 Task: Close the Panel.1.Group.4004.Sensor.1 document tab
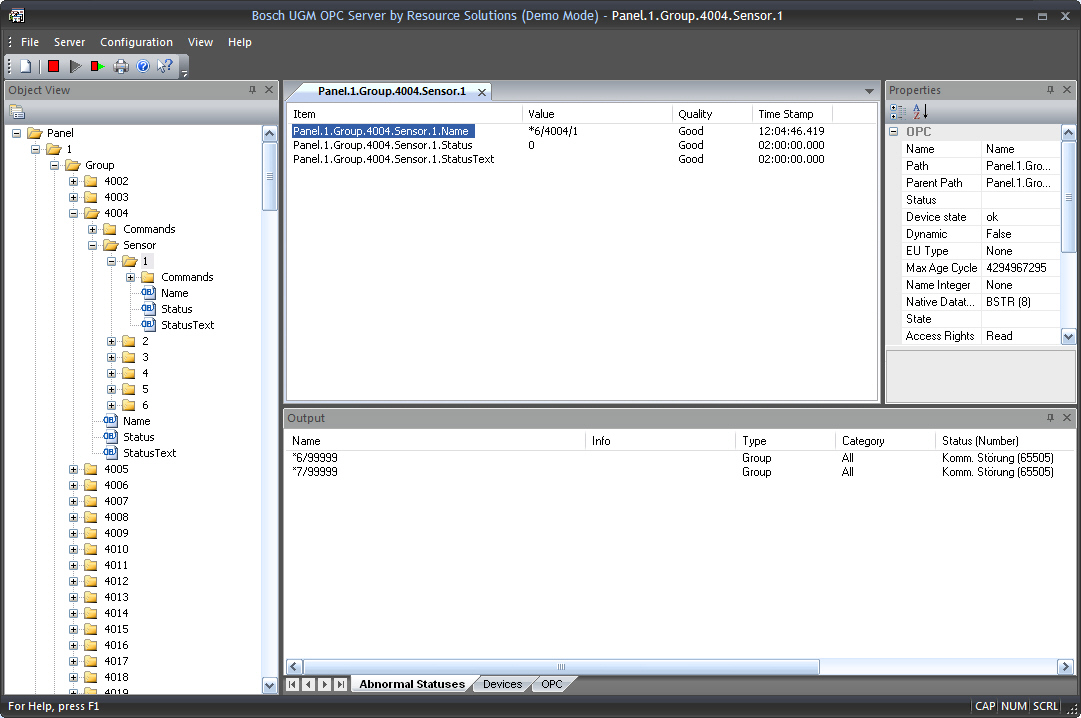coord(481,92)
